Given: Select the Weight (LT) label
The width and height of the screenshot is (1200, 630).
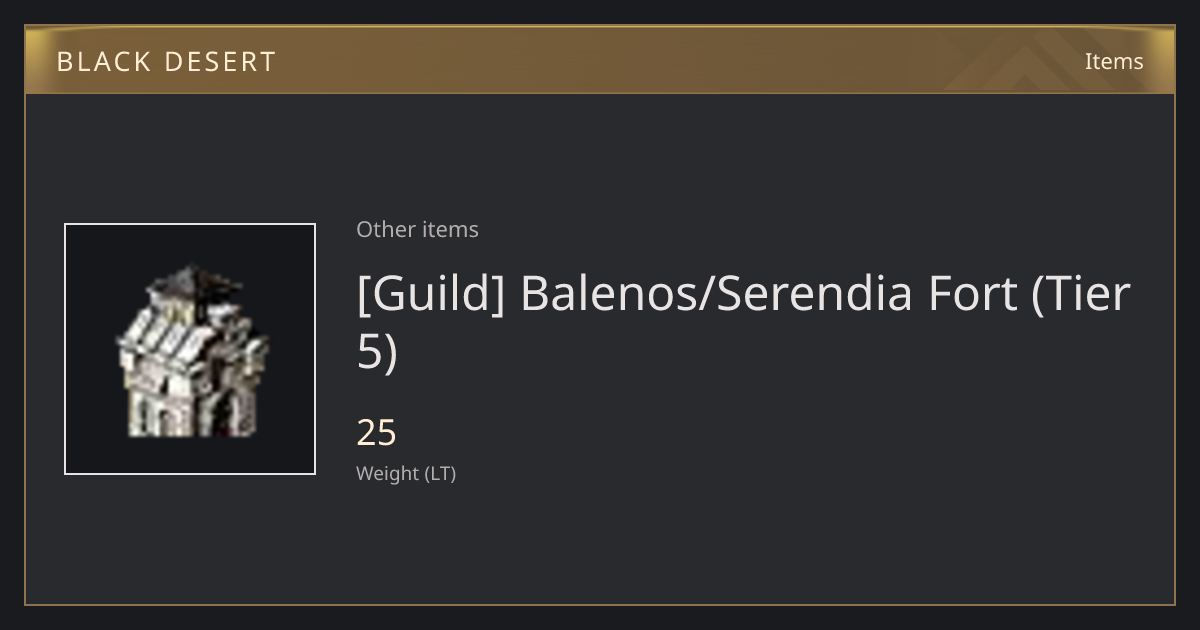Looking at the screenshot, I should coord(406,473).
